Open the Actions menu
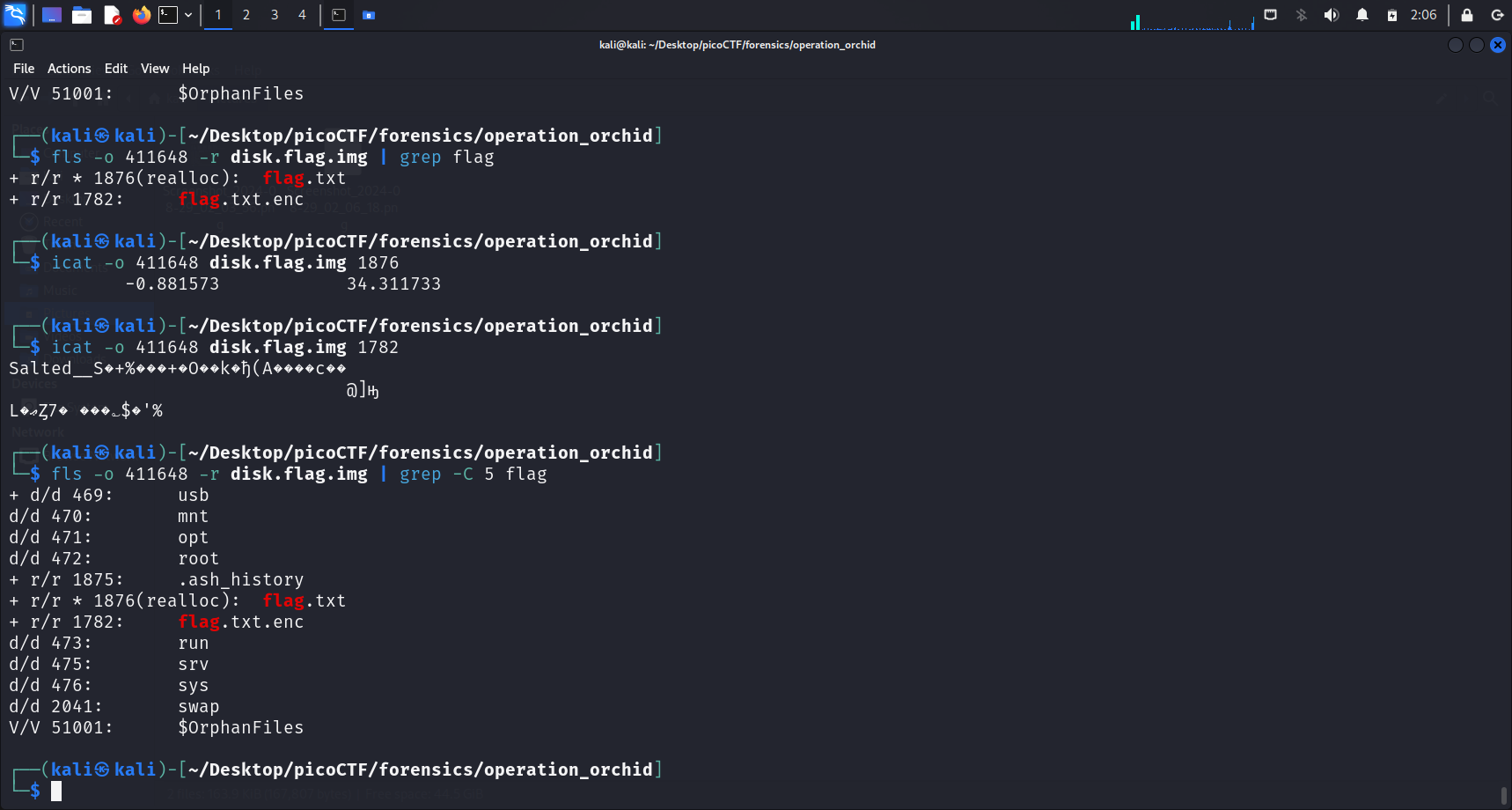 pos(69,69)
